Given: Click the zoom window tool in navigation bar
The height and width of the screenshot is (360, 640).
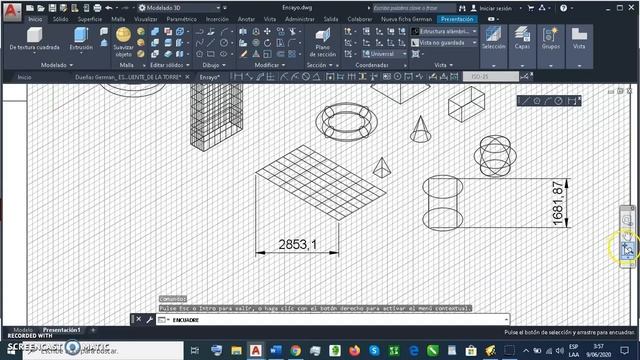Looking at the screenshot, I should coord(627,249).
